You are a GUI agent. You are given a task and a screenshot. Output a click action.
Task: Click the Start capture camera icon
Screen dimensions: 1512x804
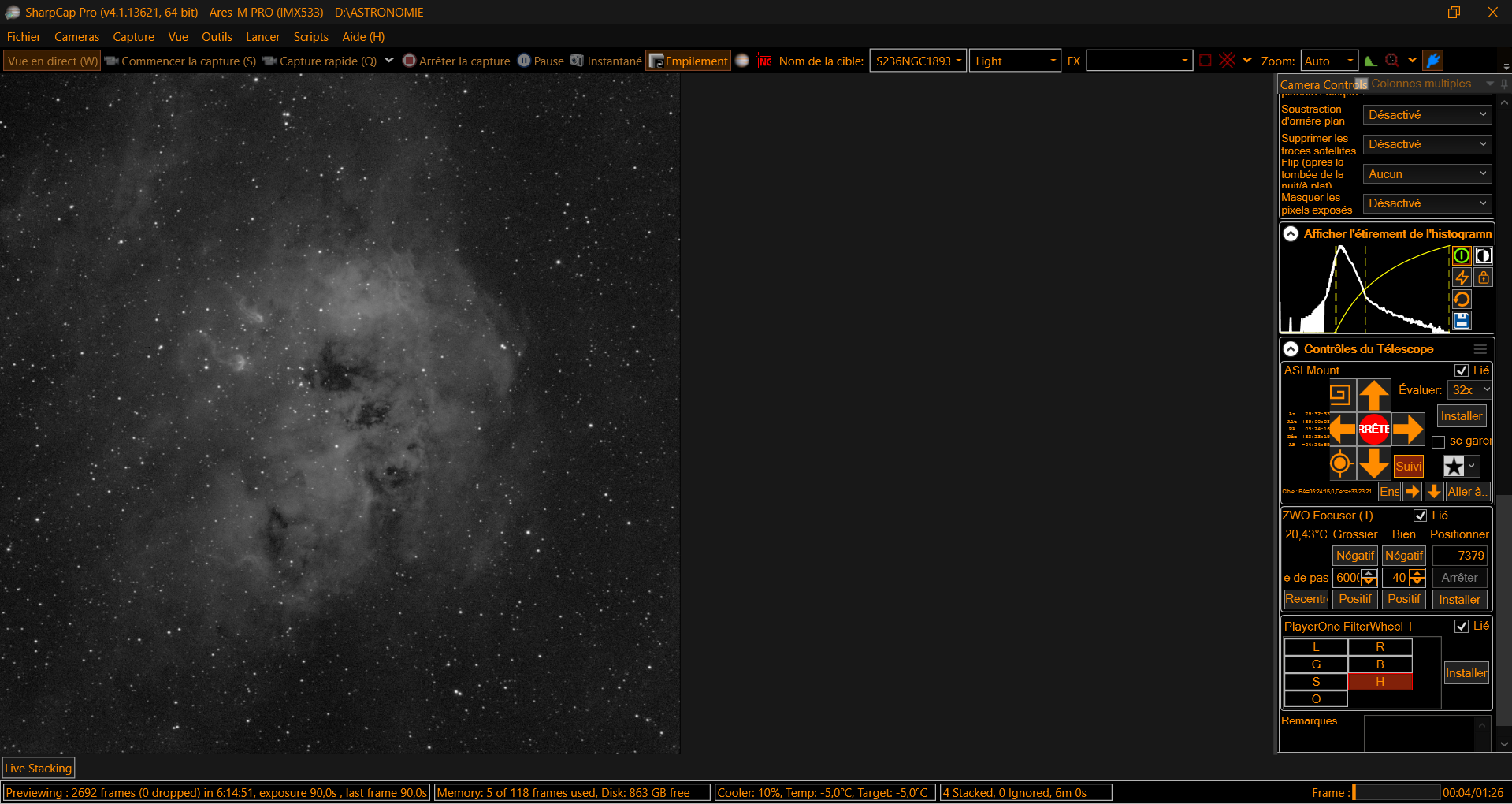click(x=111, y=61)
